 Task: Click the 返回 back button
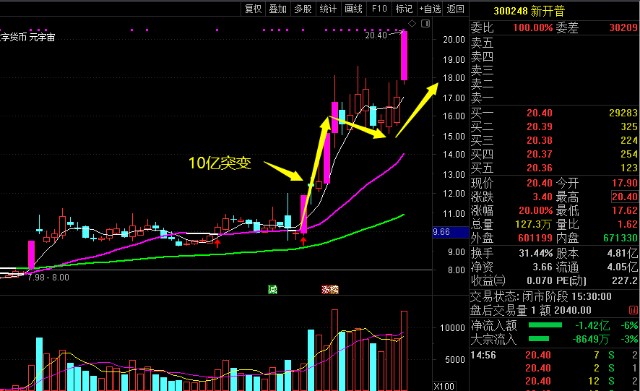point(455,9)
